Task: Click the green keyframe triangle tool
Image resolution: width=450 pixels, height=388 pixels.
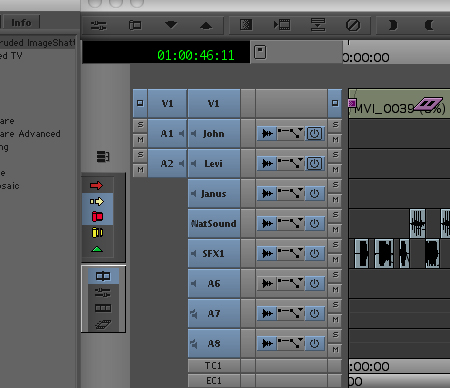Action: pos(97,249)
